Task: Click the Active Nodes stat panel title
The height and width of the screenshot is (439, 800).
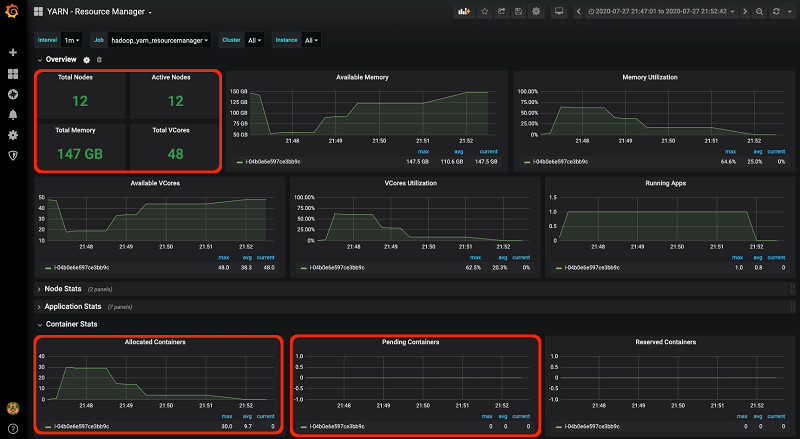Action: (x=171, y=77)
